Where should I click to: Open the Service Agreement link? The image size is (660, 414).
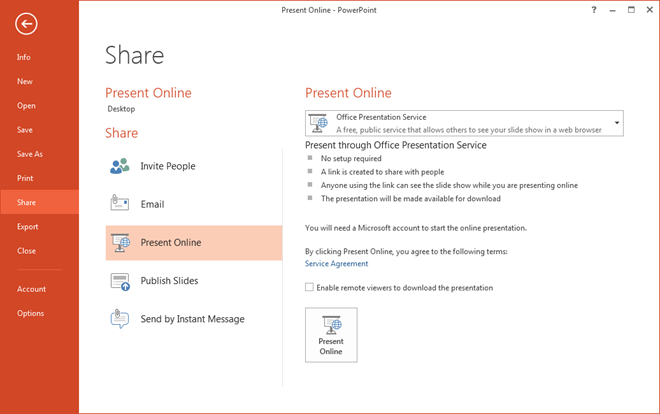tap(336, 264)
